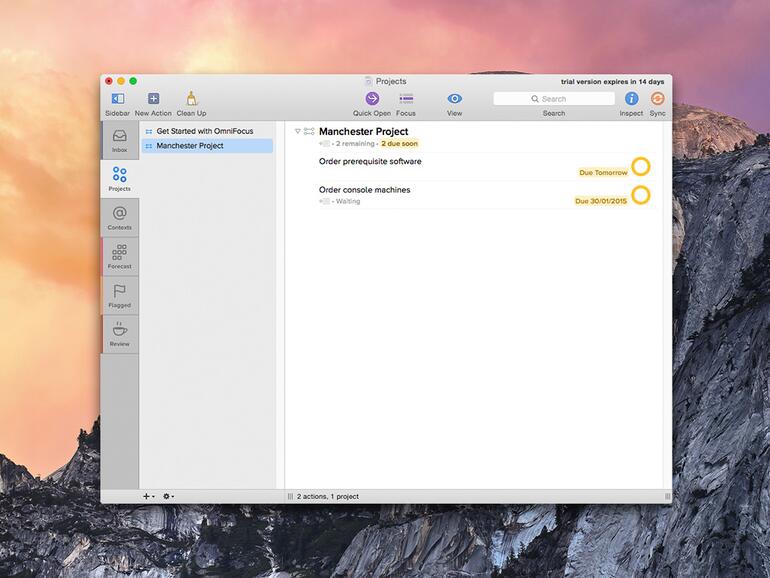This screenshot has height=578, width=770.
Task: Minimize the OmniFocus window
Action: coord(121,81)
